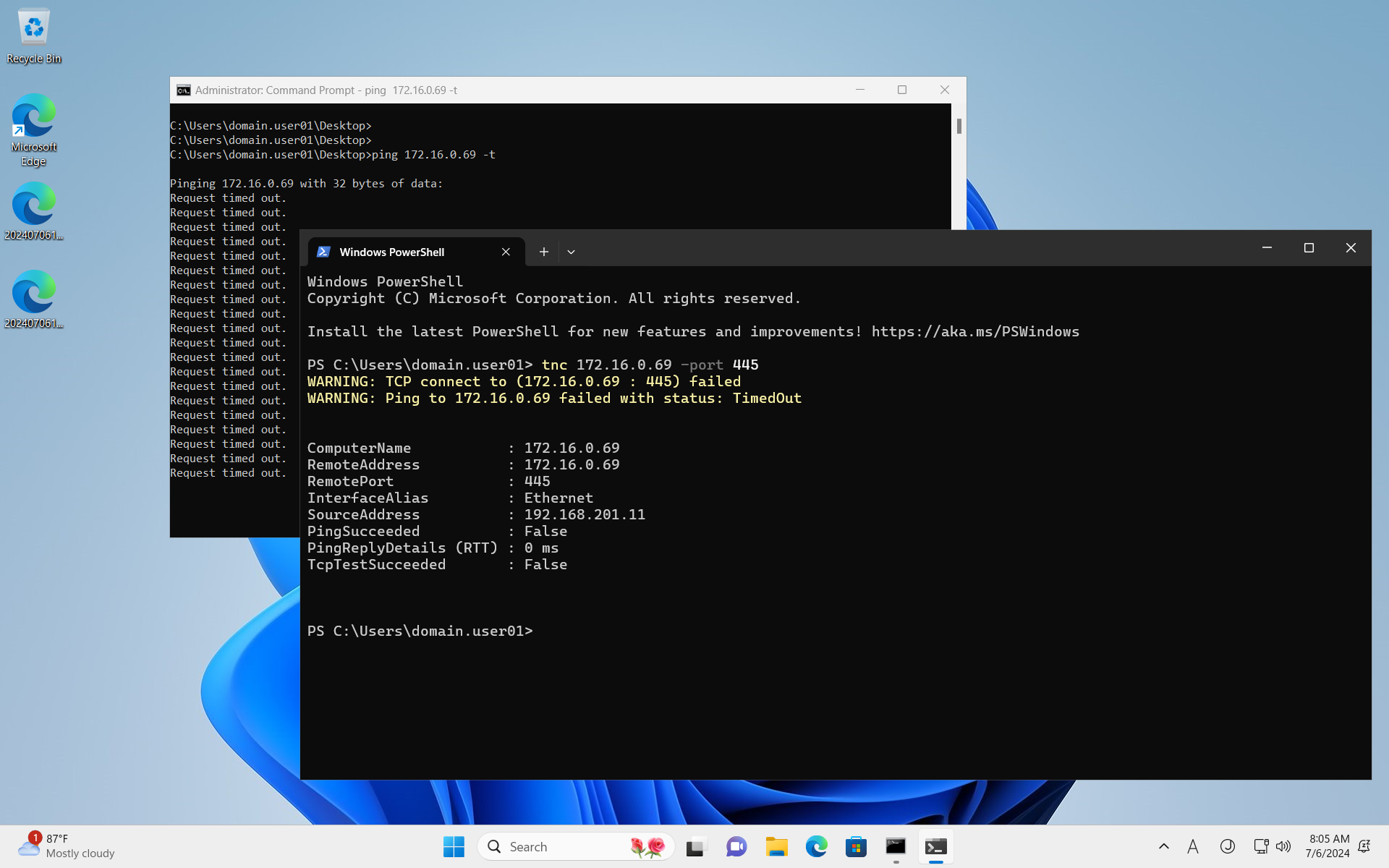Open the Teams chat taskbar icon
This screenshot has width=1389, height=868.
click(736, 846)
